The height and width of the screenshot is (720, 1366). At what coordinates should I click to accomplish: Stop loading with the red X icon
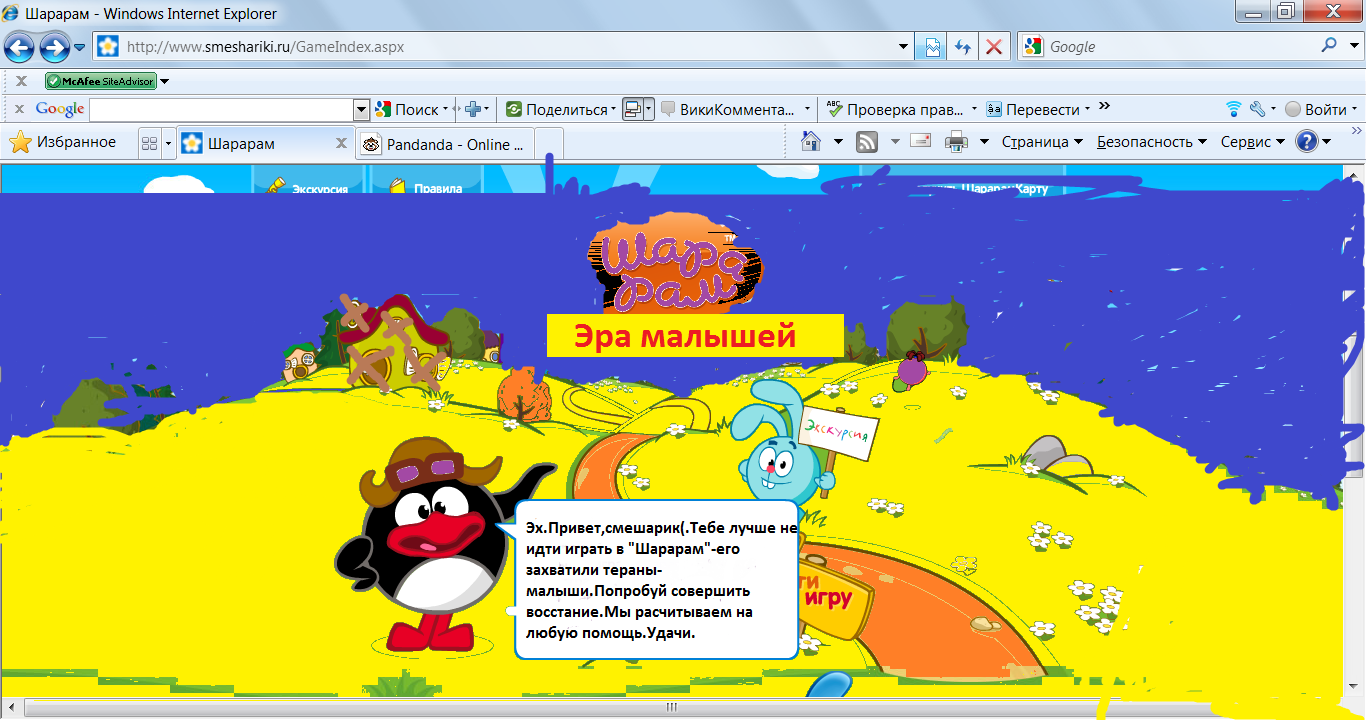[992, 46]
